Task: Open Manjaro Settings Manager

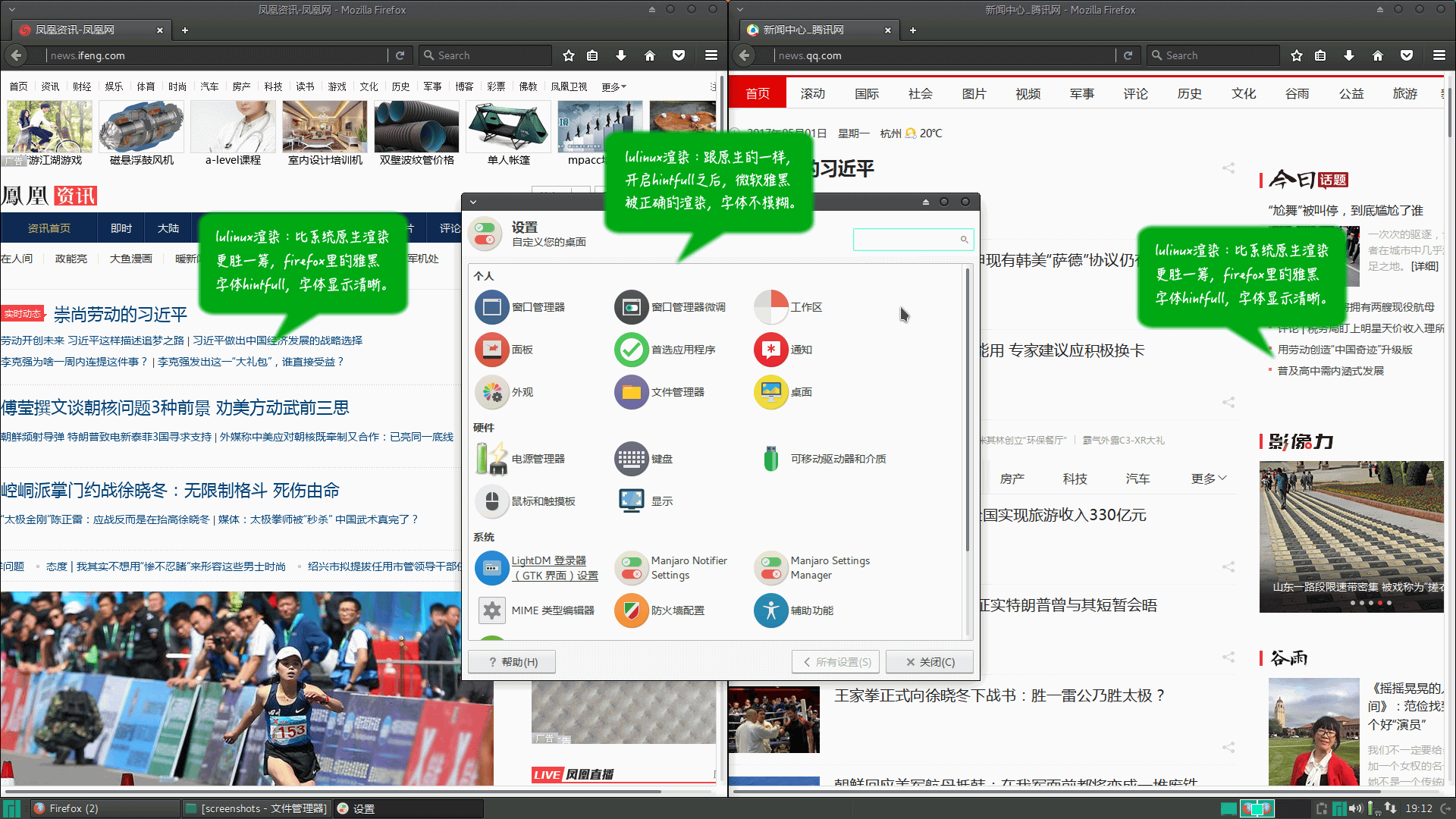Action: point(812,568)
